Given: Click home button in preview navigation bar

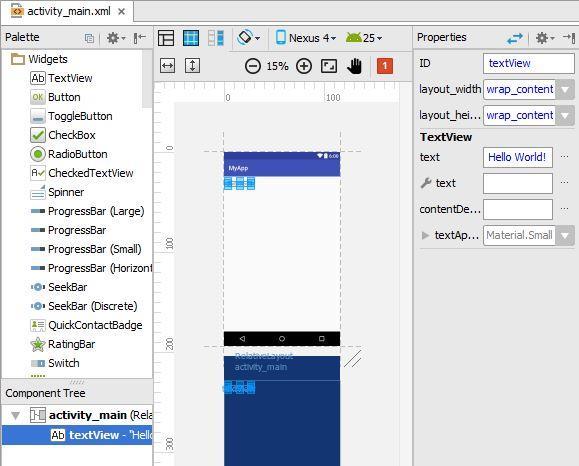Looking at the screenshot, I should coord(282,339).
